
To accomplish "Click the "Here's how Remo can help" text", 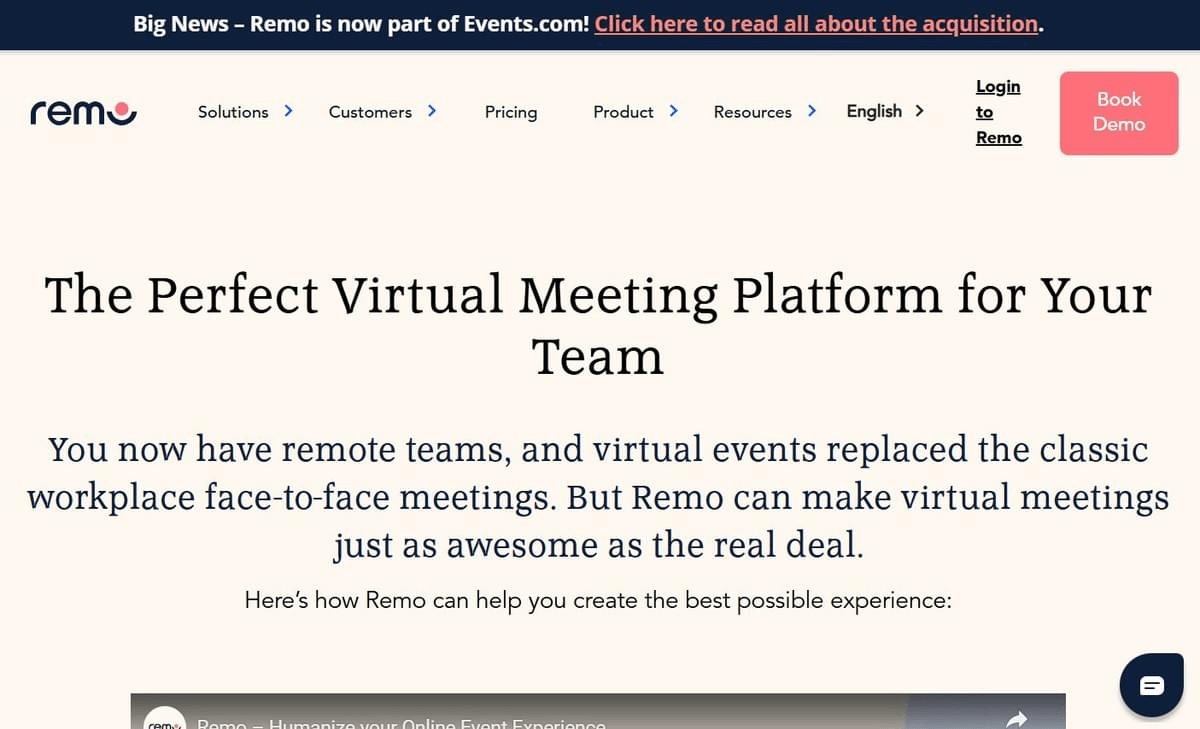I will click(598, 601).
